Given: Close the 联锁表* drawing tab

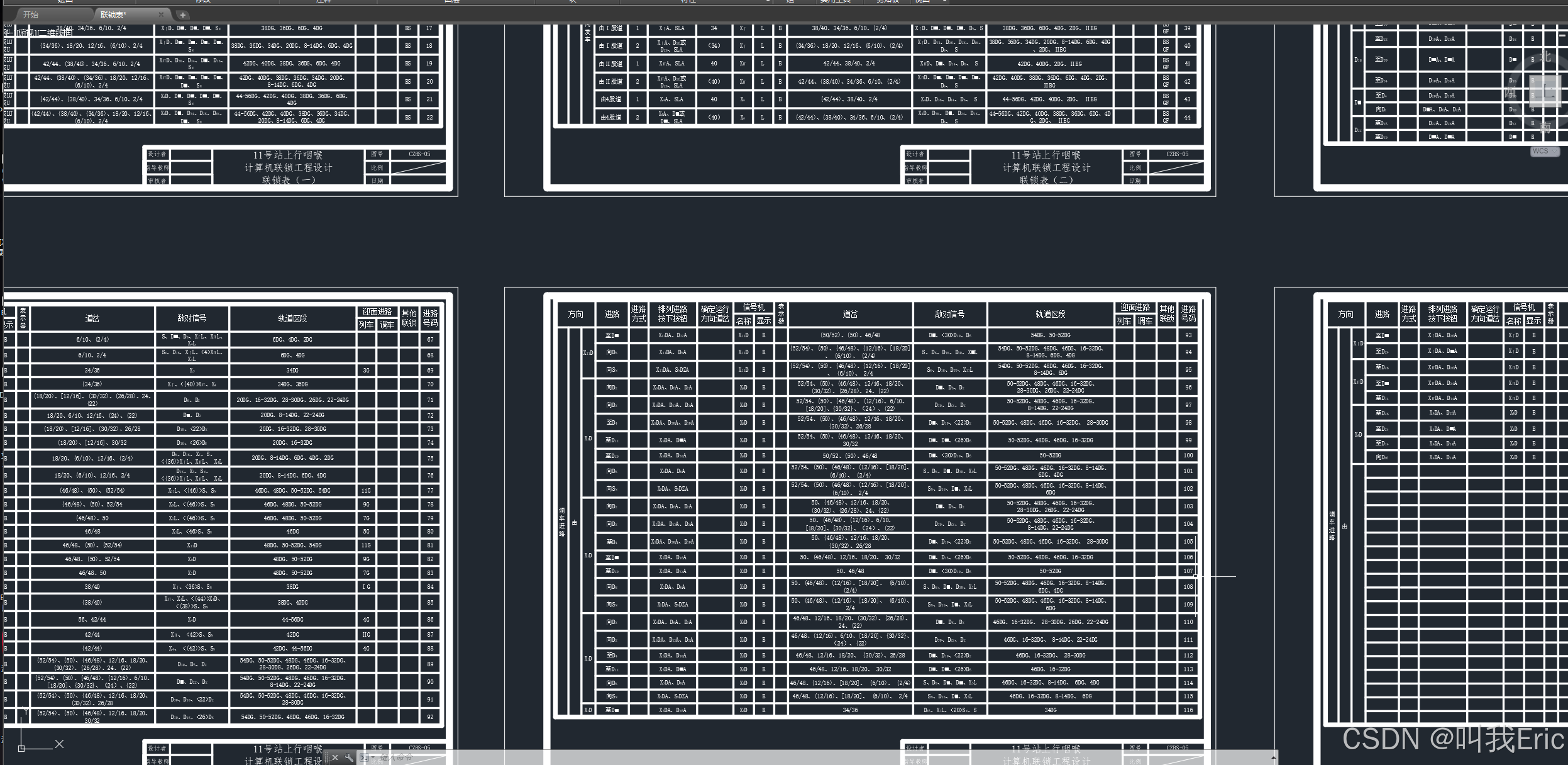Looking at the screenshot, I should pyautogui.click(x=161, y=14).
